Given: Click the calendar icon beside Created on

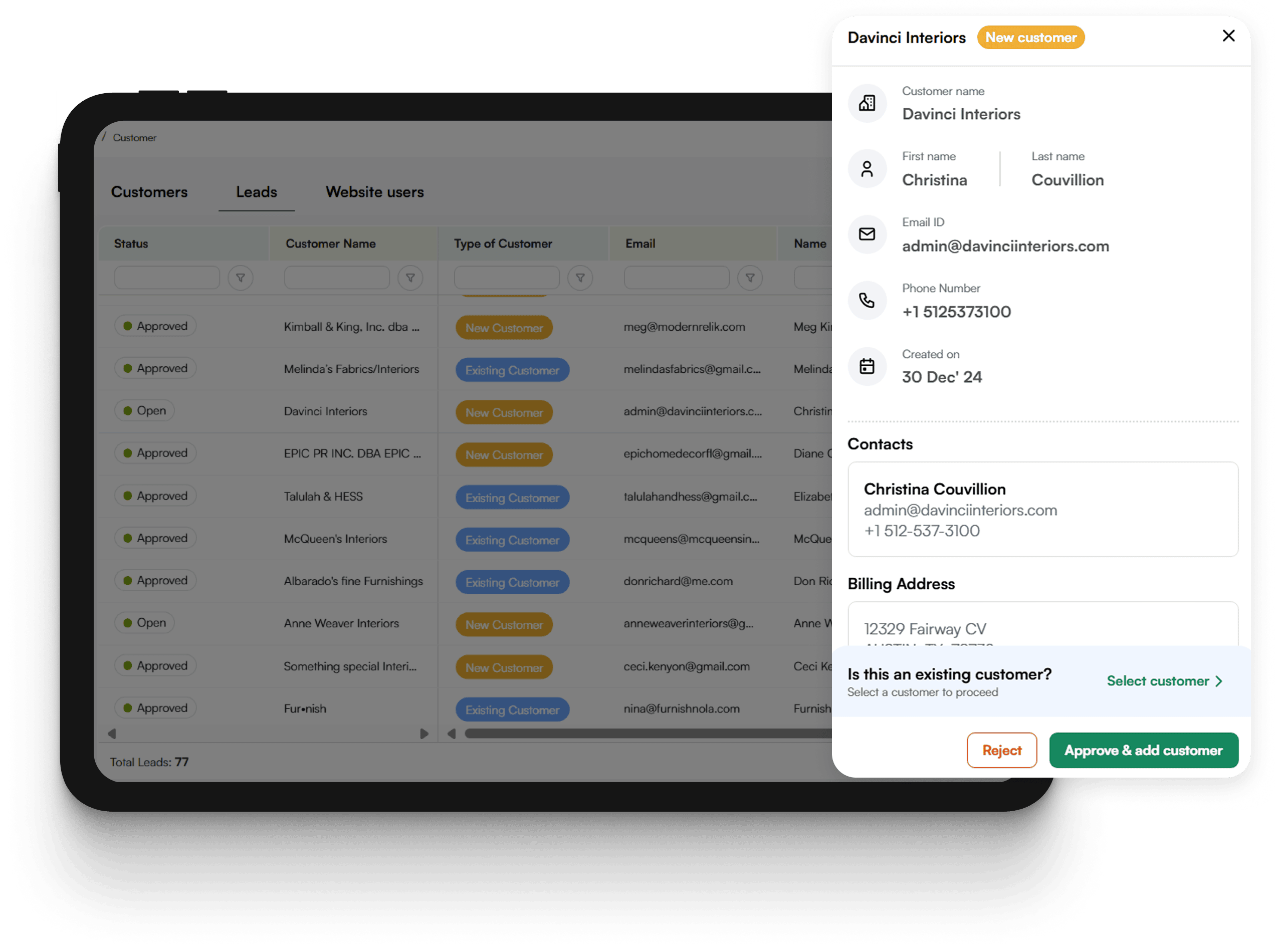Looking at the screenshot, I should (x=867, y=366).
